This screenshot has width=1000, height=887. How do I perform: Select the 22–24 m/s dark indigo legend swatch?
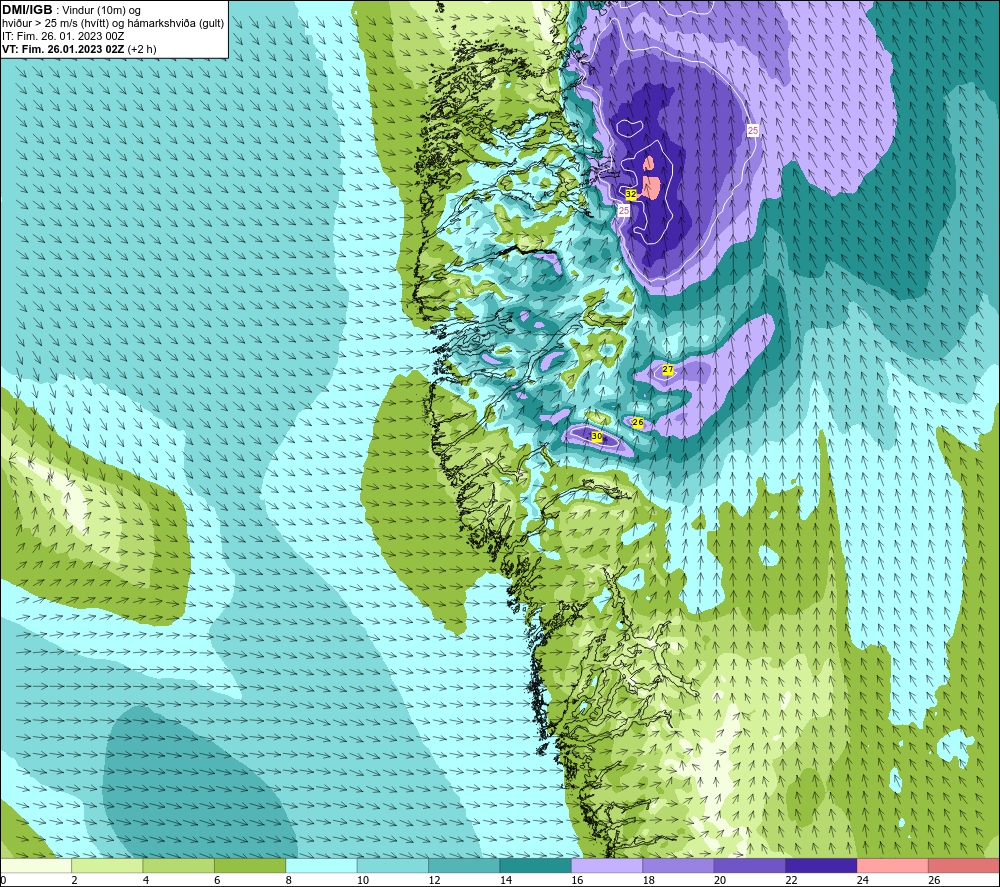click(821, 865)
